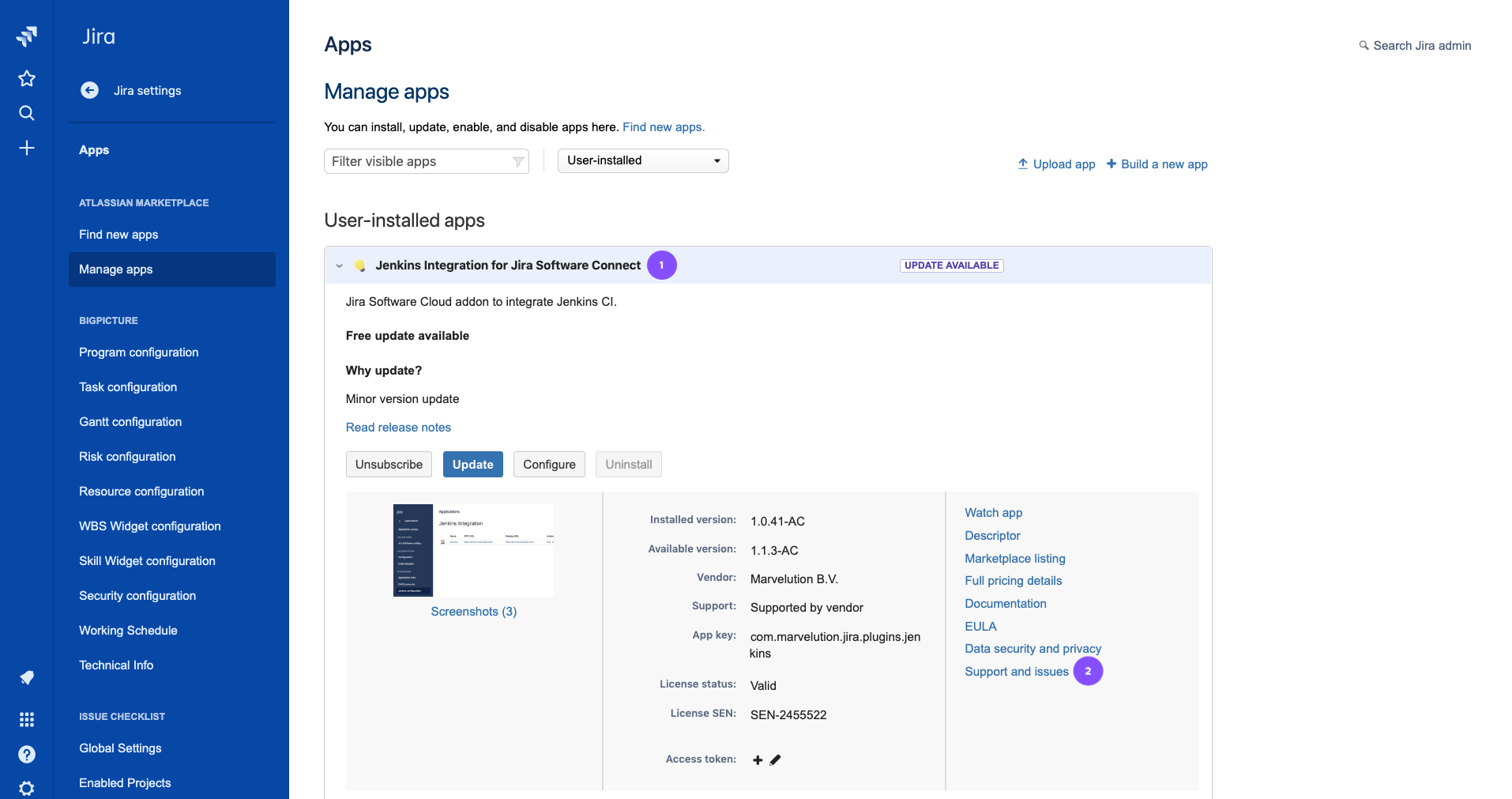The image size is (1512, 799).
Task: Open Full pricing details link
Action: pyautogui.click(x=1014, y=581)
